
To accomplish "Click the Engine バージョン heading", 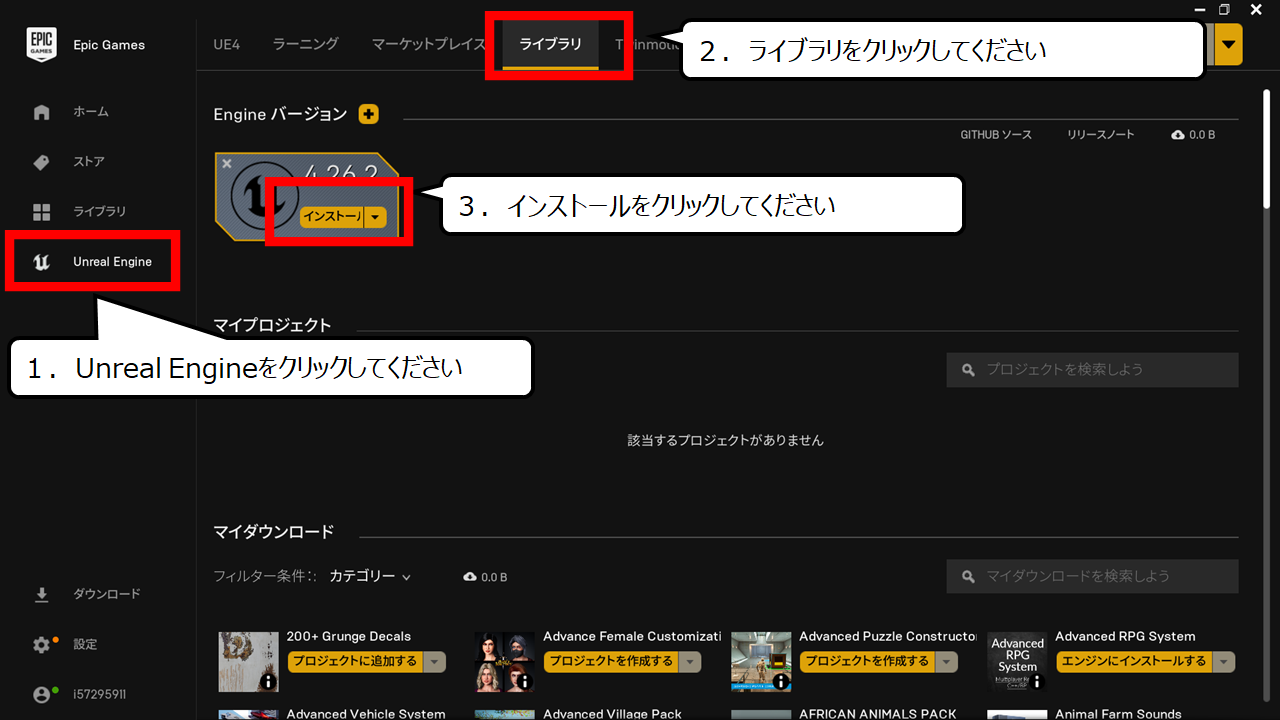I will pyautogui.click(x=280, y=114).
